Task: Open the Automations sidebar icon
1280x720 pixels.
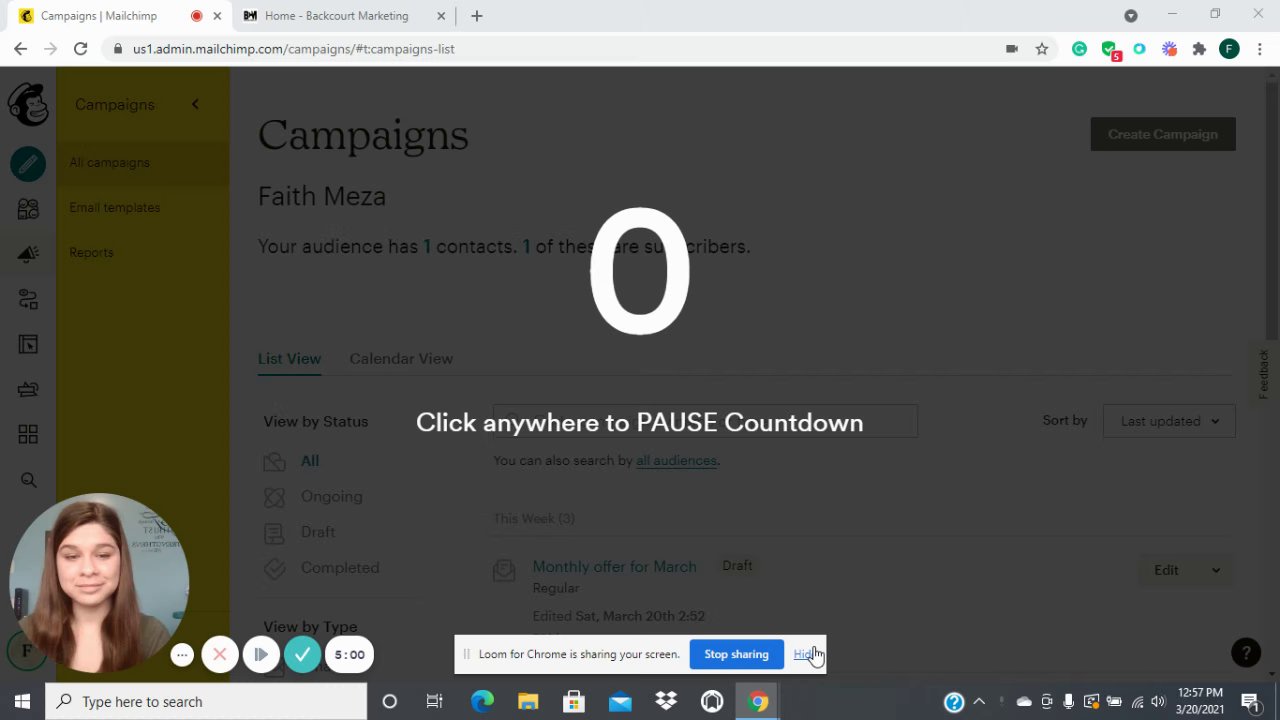Action: 28,299
